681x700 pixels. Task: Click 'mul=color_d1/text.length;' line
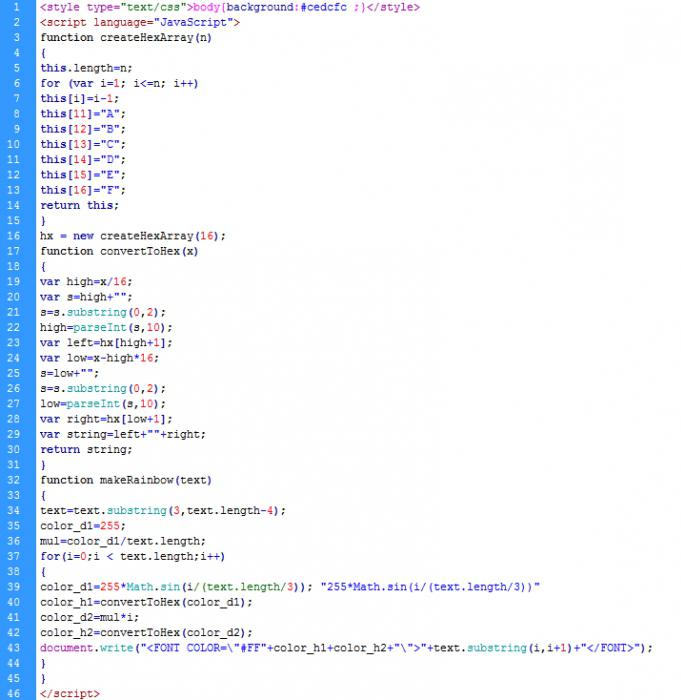pyautogui.click(x=123, y=541)
